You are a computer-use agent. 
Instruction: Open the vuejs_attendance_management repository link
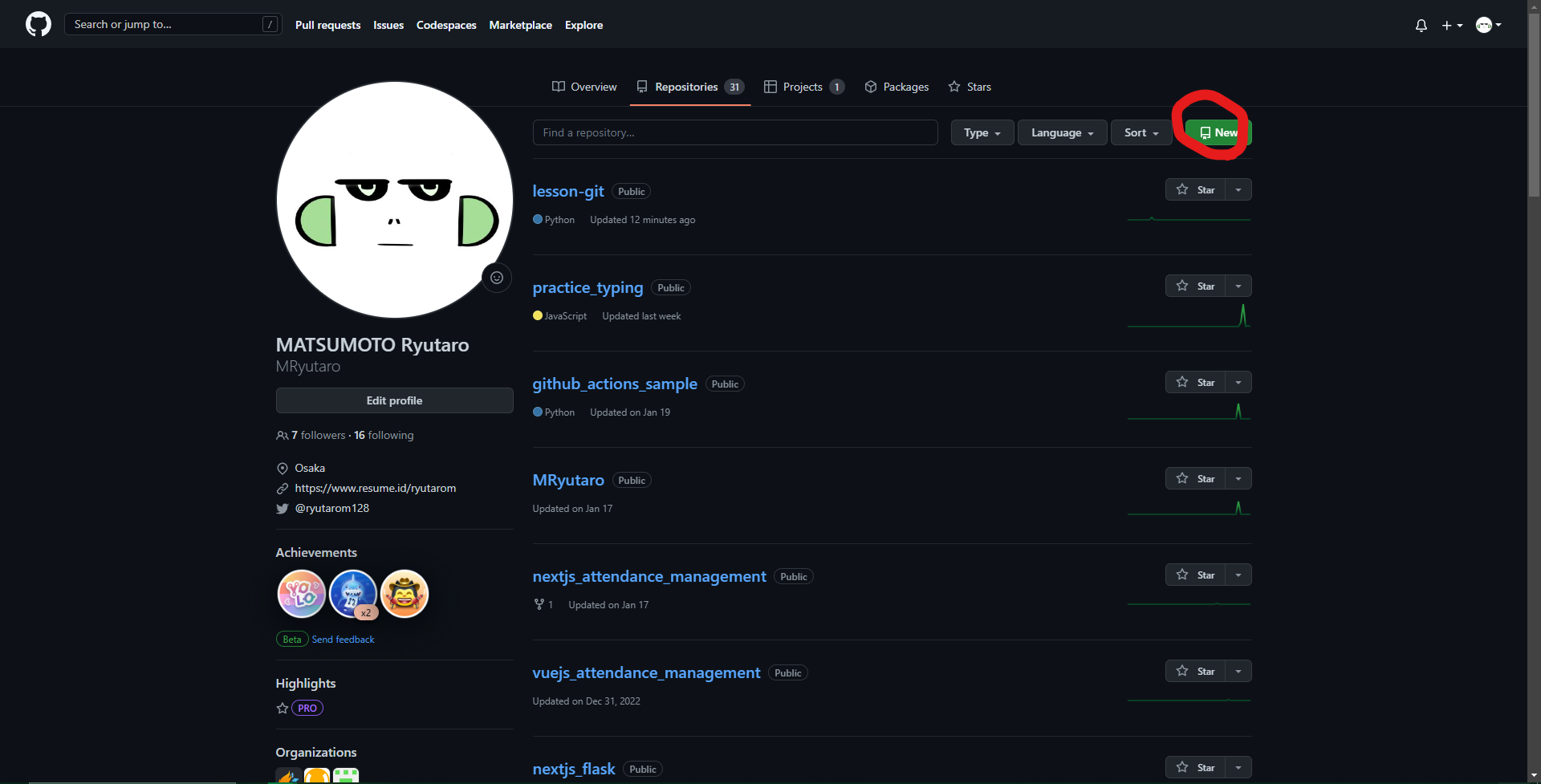click(x=646, y=672)
